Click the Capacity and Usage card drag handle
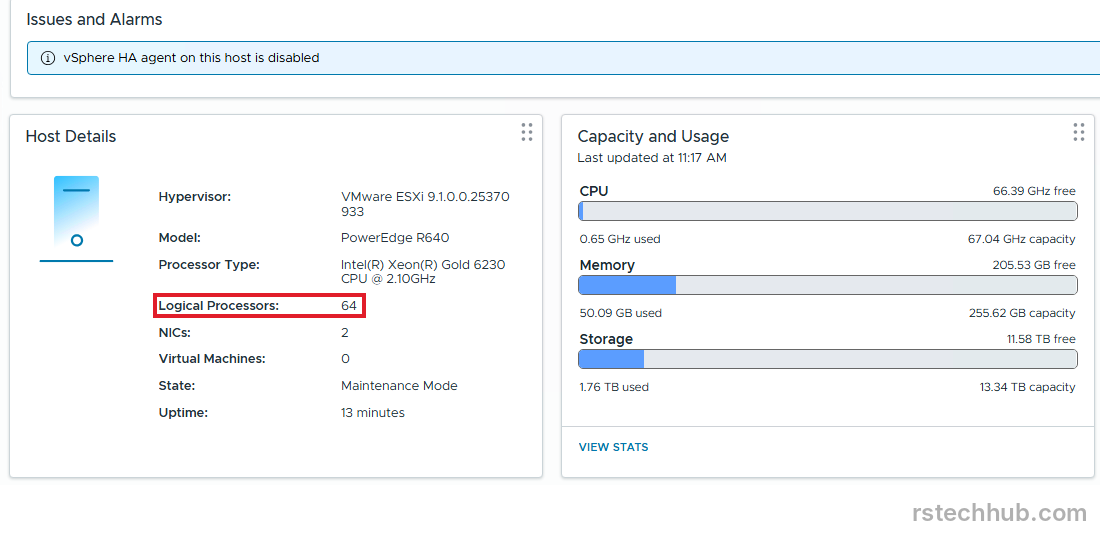The height and width of the screenshot is (535, 1100). coord(1079,132)
